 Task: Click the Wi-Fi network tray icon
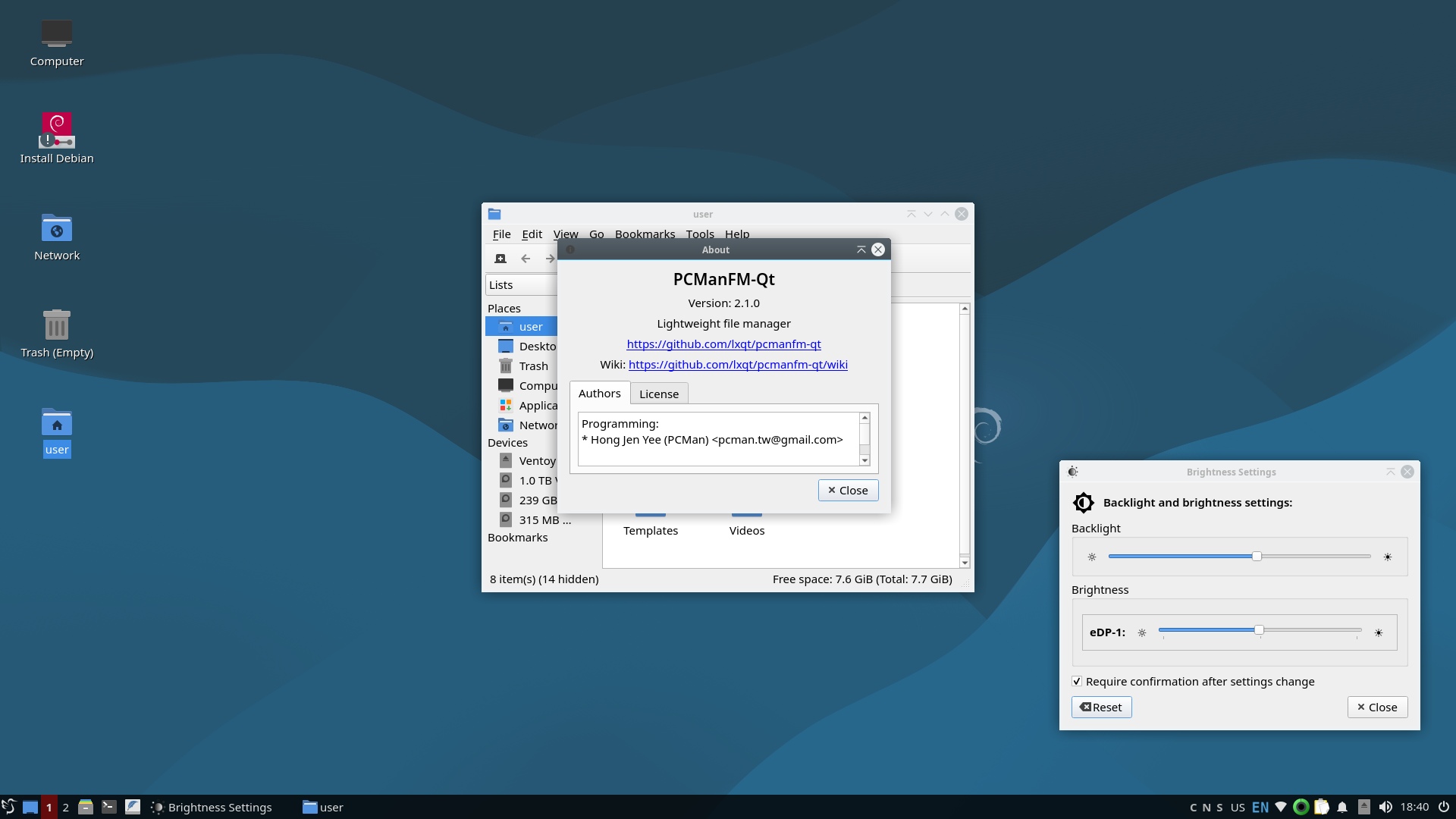pos(1281,807)
